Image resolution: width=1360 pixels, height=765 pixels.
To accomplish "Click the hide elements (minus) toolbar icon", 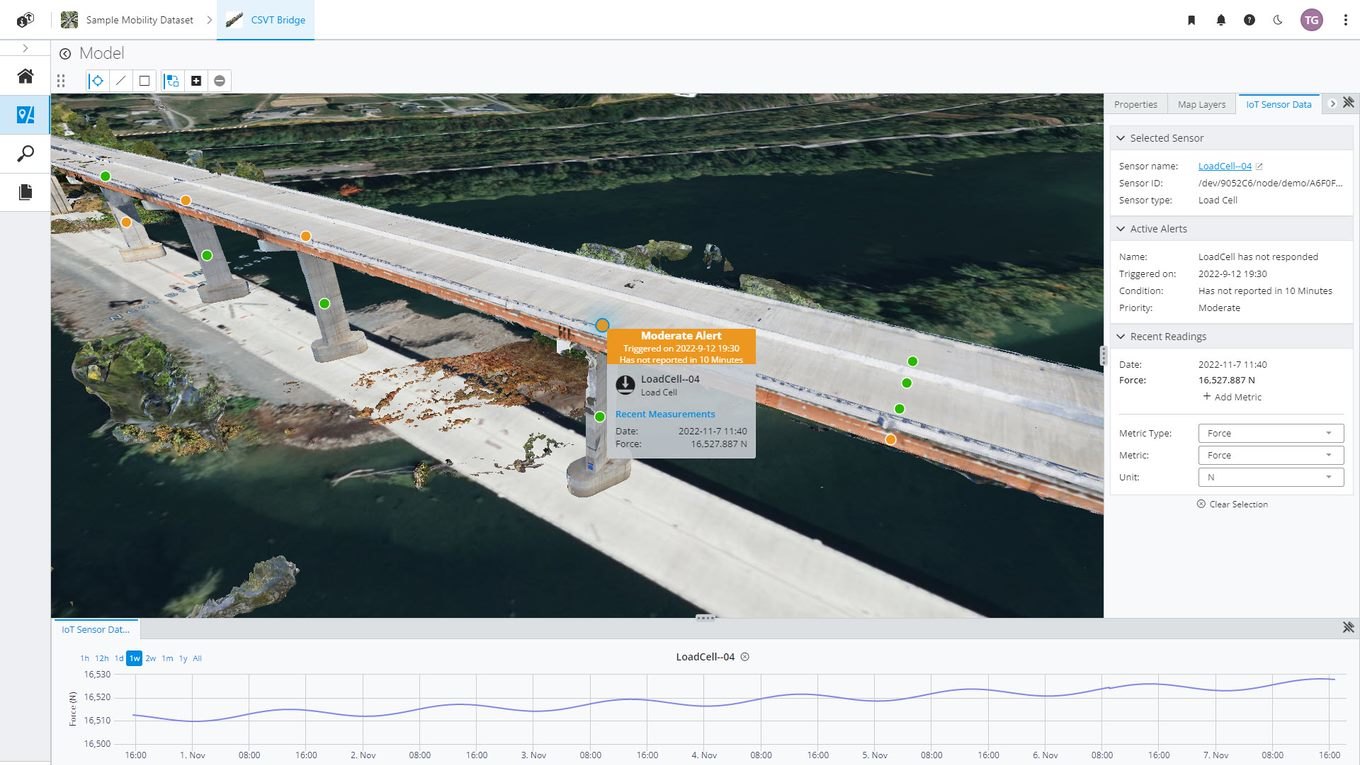I will pos(219,80).
